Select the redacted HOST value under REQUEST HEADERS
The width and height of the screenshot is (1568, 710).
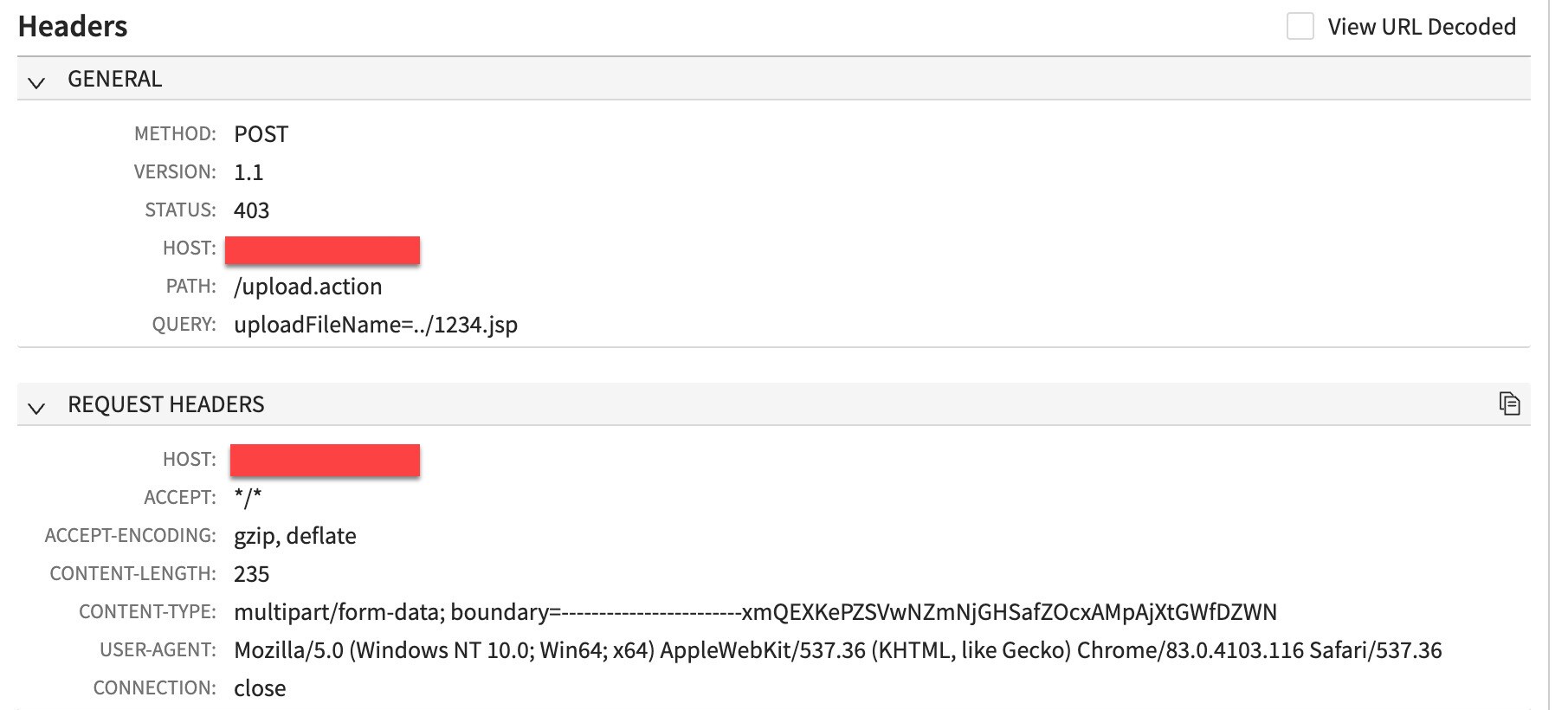(324, 460)
